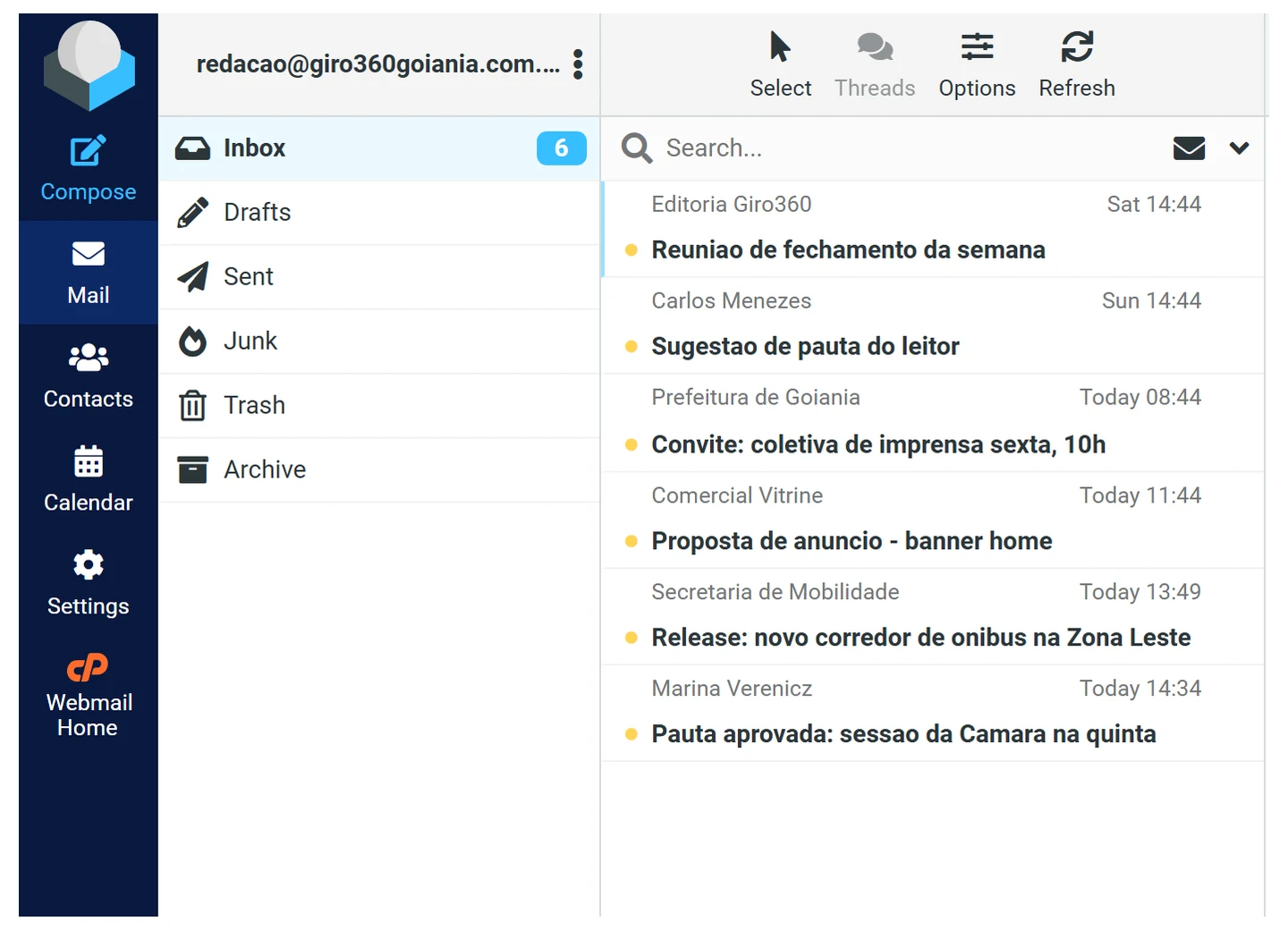
Task: Click sender name 'Carlos Menezes'
Action: coord(732,301)
